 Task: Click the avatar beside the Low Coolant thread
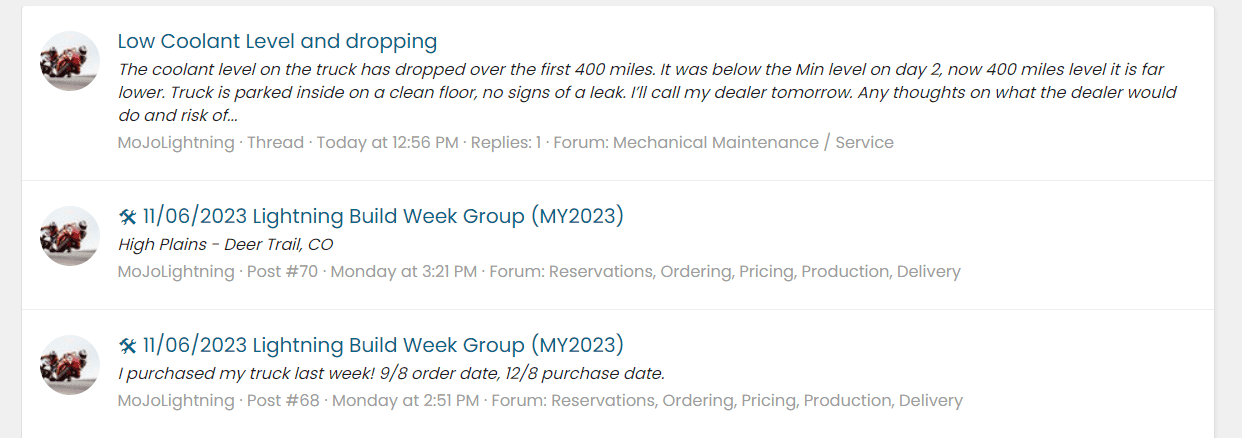coord(70,61)
